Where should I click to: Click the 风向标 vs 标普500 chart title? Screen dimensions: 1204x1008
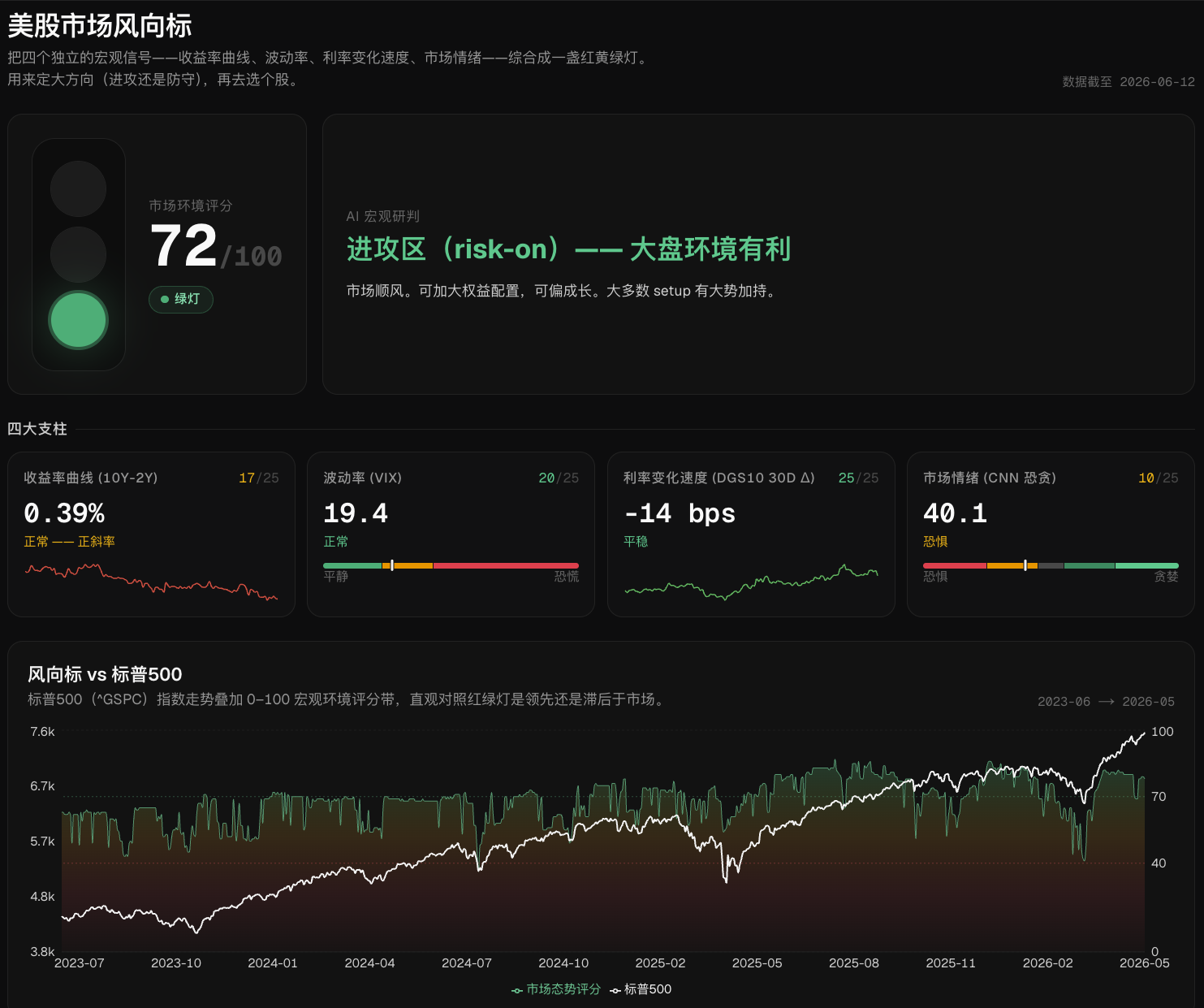point(105,674)
